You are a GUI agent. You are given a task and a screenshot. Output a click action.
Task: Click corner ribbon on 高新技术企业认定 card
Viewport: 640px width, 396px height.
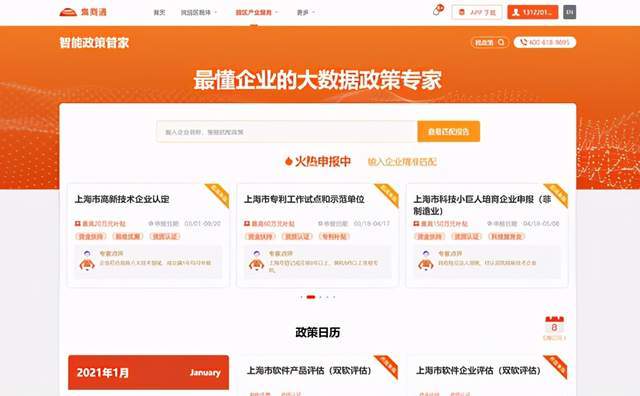[x=218, y=195]
